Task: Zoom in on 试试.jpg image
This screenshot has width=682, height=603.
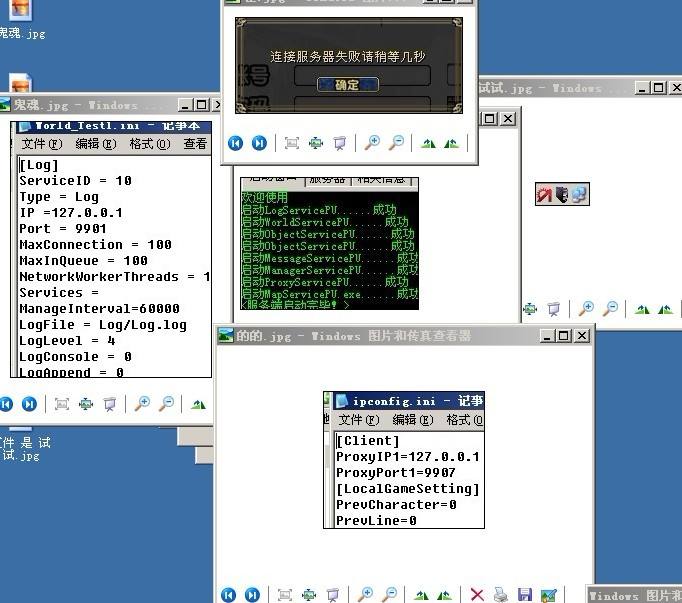Action: pyautogui.click(x=586, y=308)
